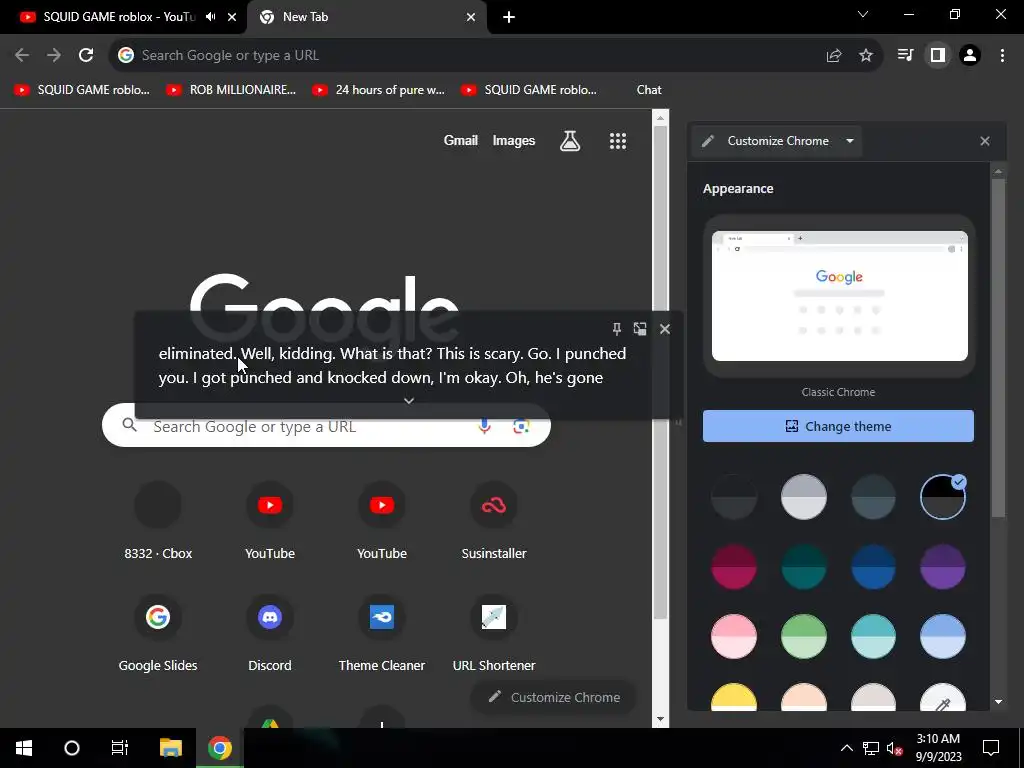Viewport: 1024px width, 768px height.
Task: Open the 8332 · Cbox shortcut
Action: point(158,522)
